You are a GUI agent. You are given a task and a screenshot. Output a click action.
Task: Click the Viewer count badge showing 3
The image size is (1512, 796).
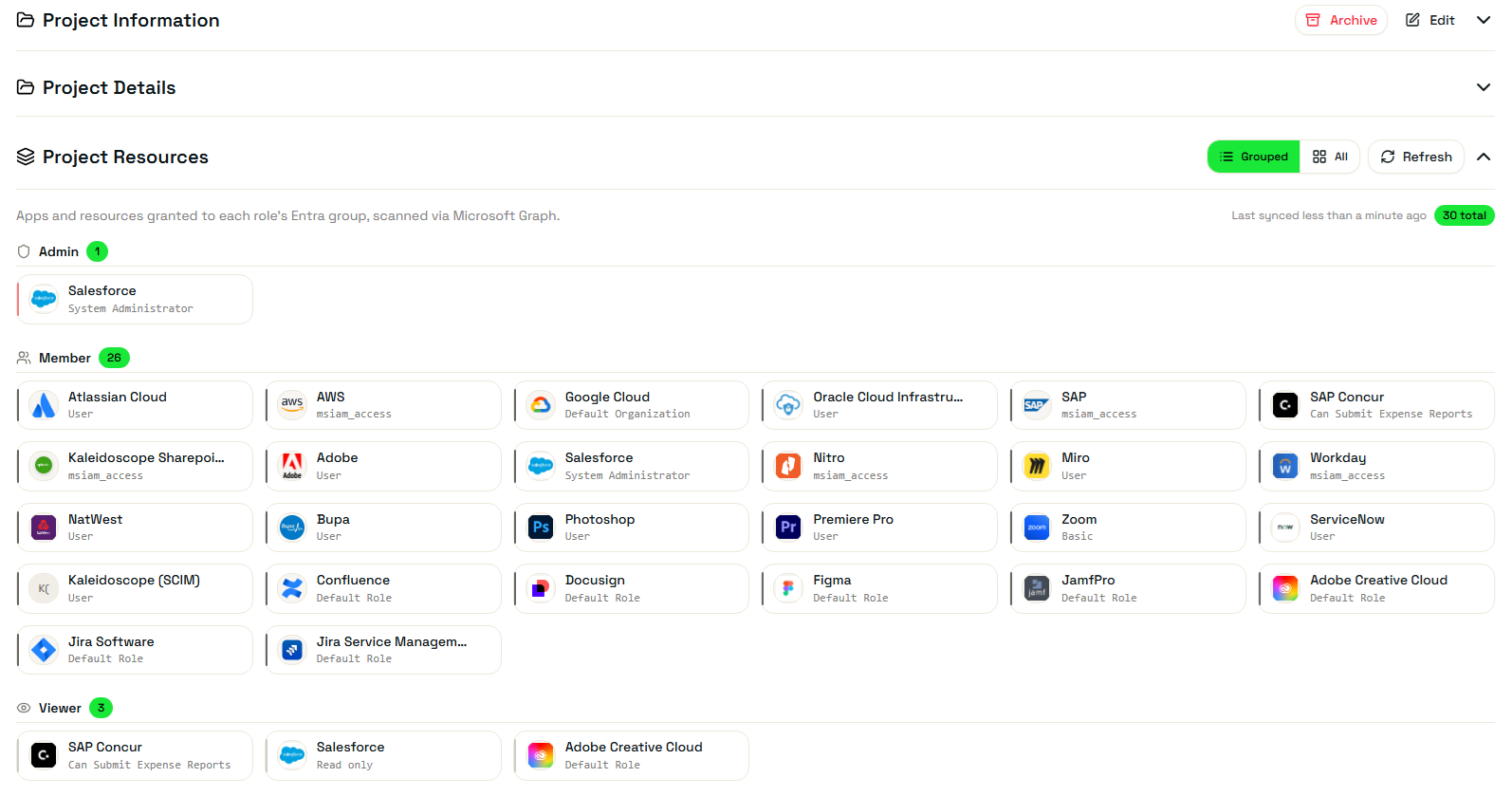[101, 708]
